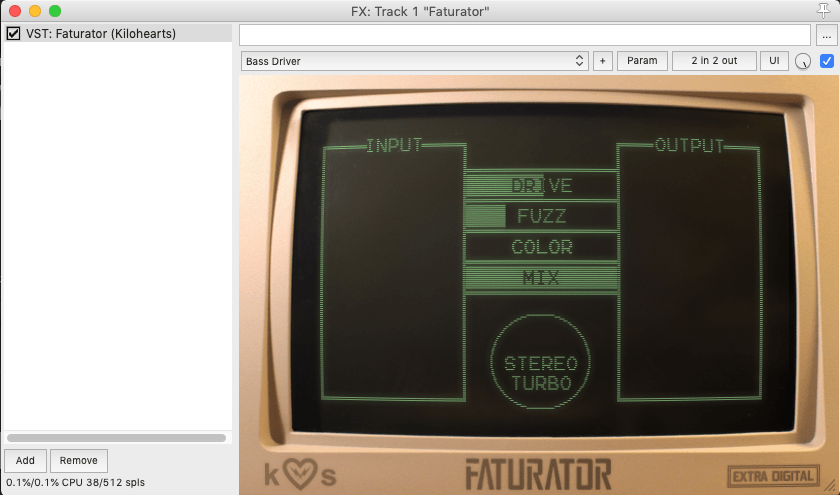Image resolution: width=840 pixels, height=495 pixels.
Task: Adjust the DRIVE slider
Action: click(541, 185)
